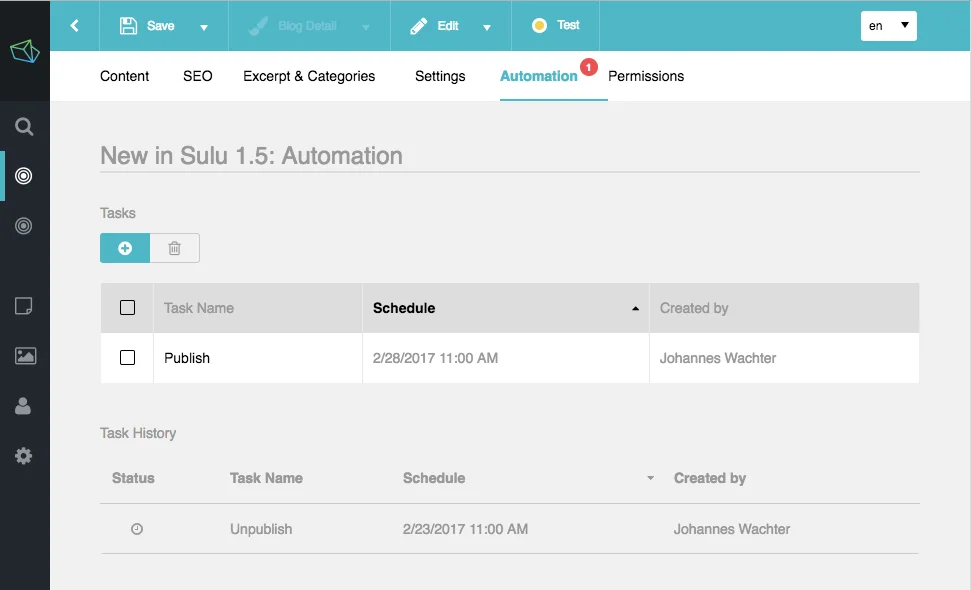Viewport: 971px width, 590px height.
Task: Switch to the Permissions tab
Action: click(x=646, y=76)
